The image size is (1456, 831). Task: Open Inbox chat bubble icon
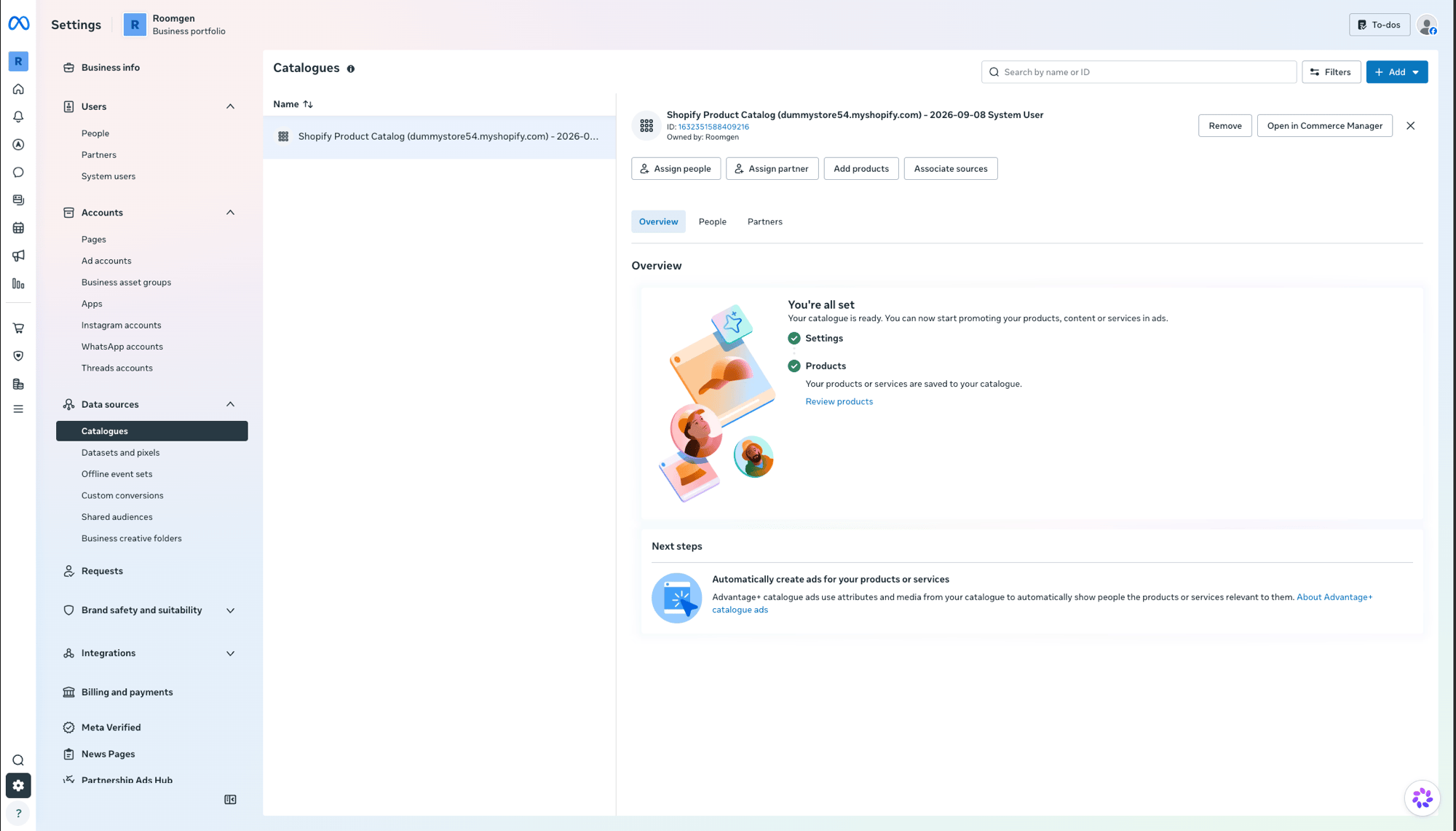(18, 173)
